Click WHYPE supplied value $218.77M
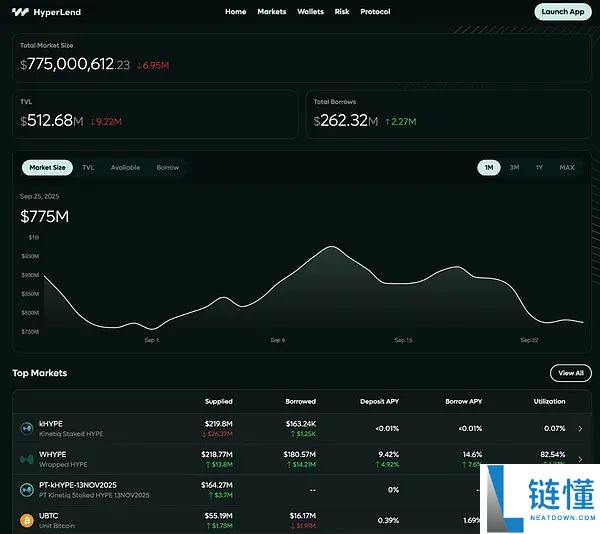 coord(217,454)
